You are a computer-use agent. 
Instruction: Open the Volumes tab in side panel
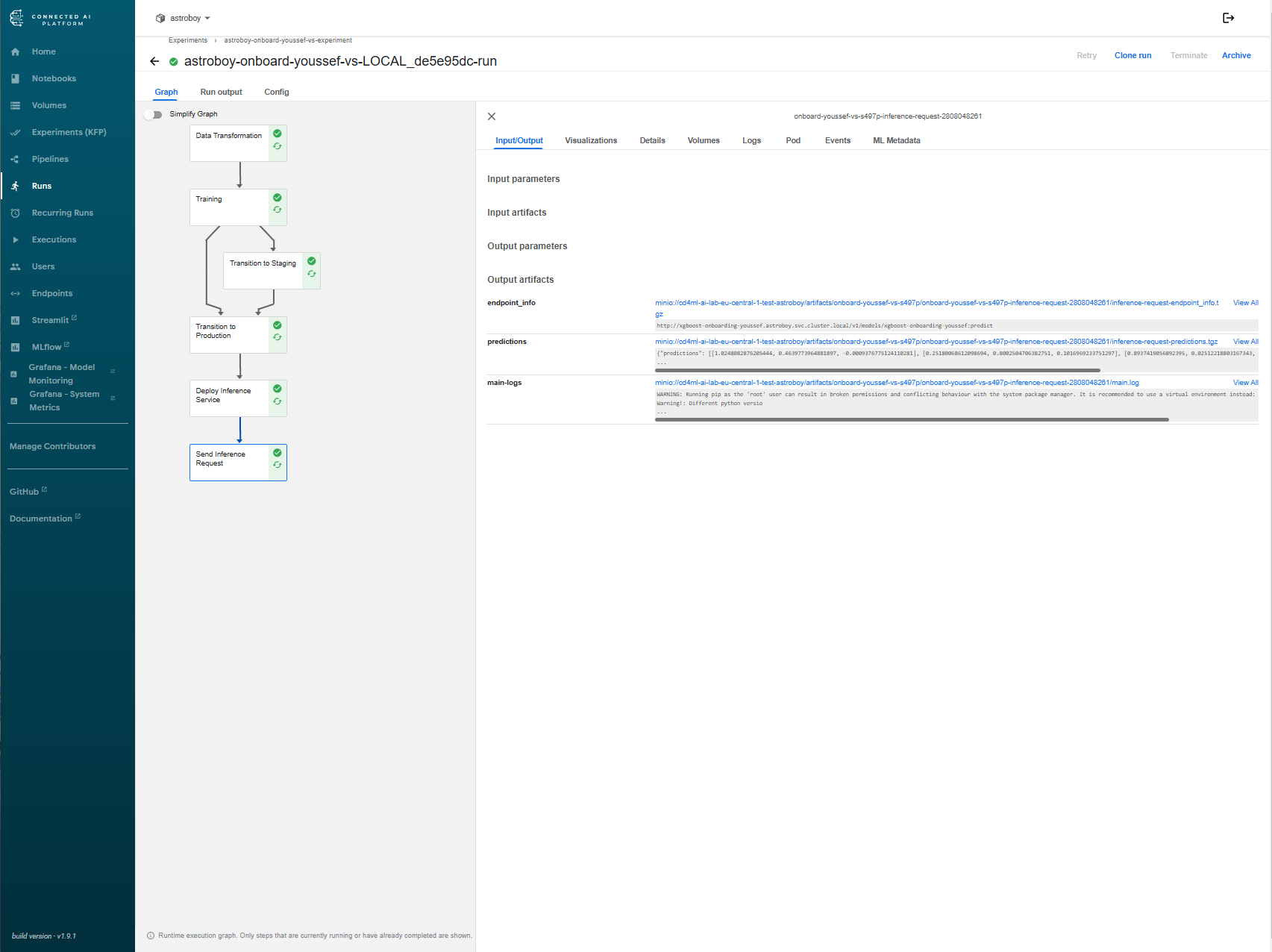pos(704,140)
